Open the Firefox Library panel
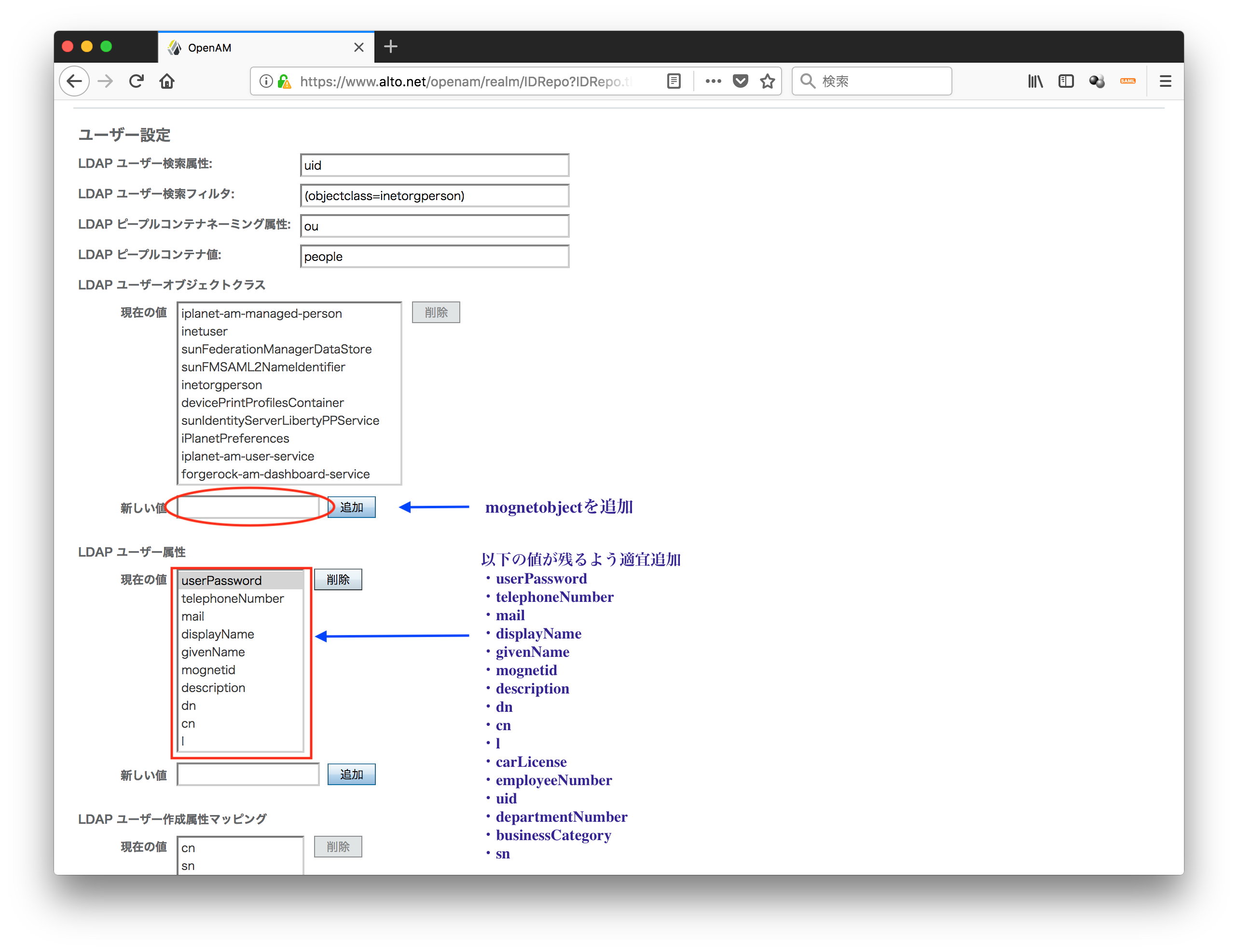 tap(1034, 81)
